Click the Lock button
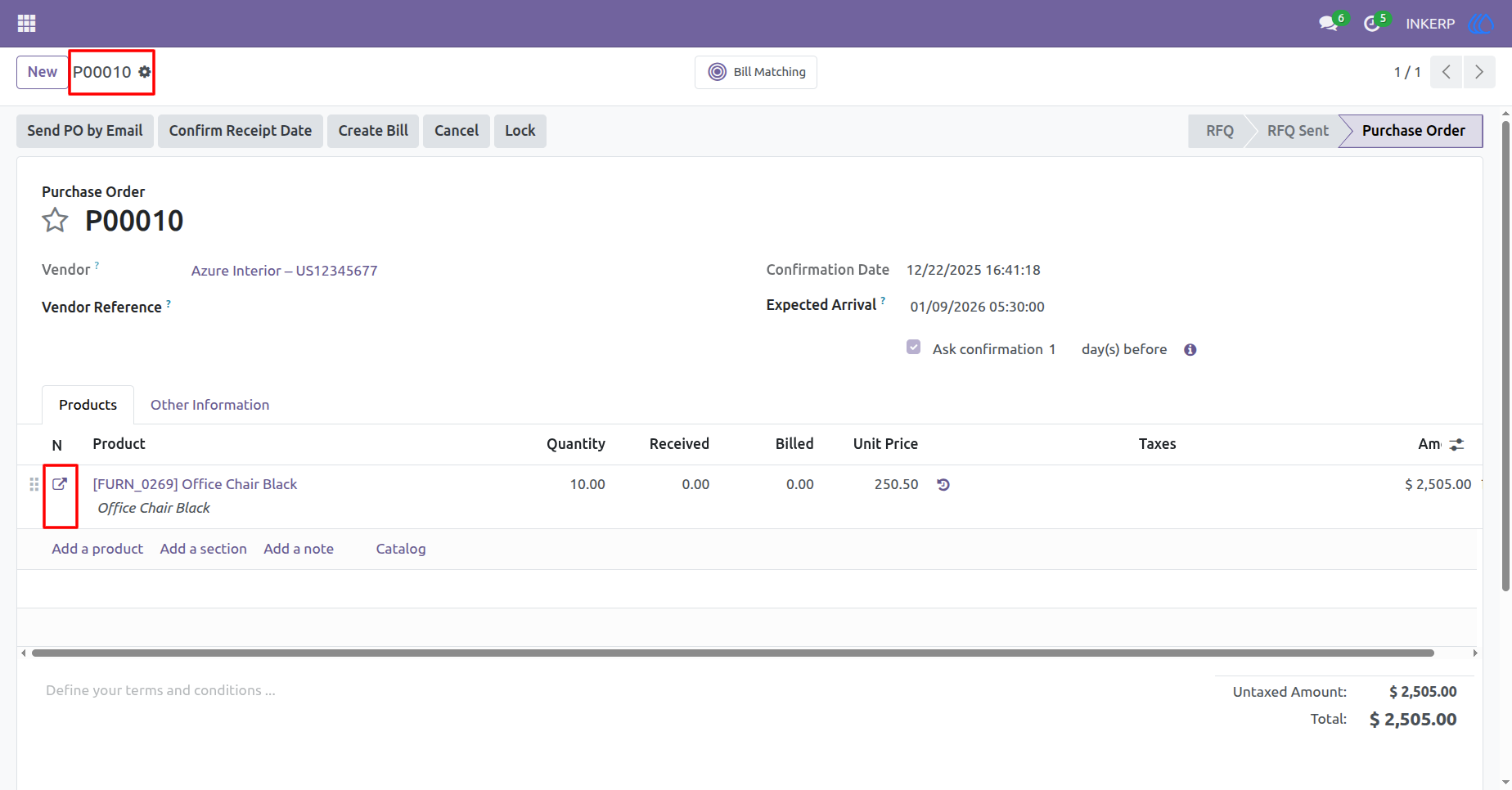1512x790 pixels. (520, 131)
